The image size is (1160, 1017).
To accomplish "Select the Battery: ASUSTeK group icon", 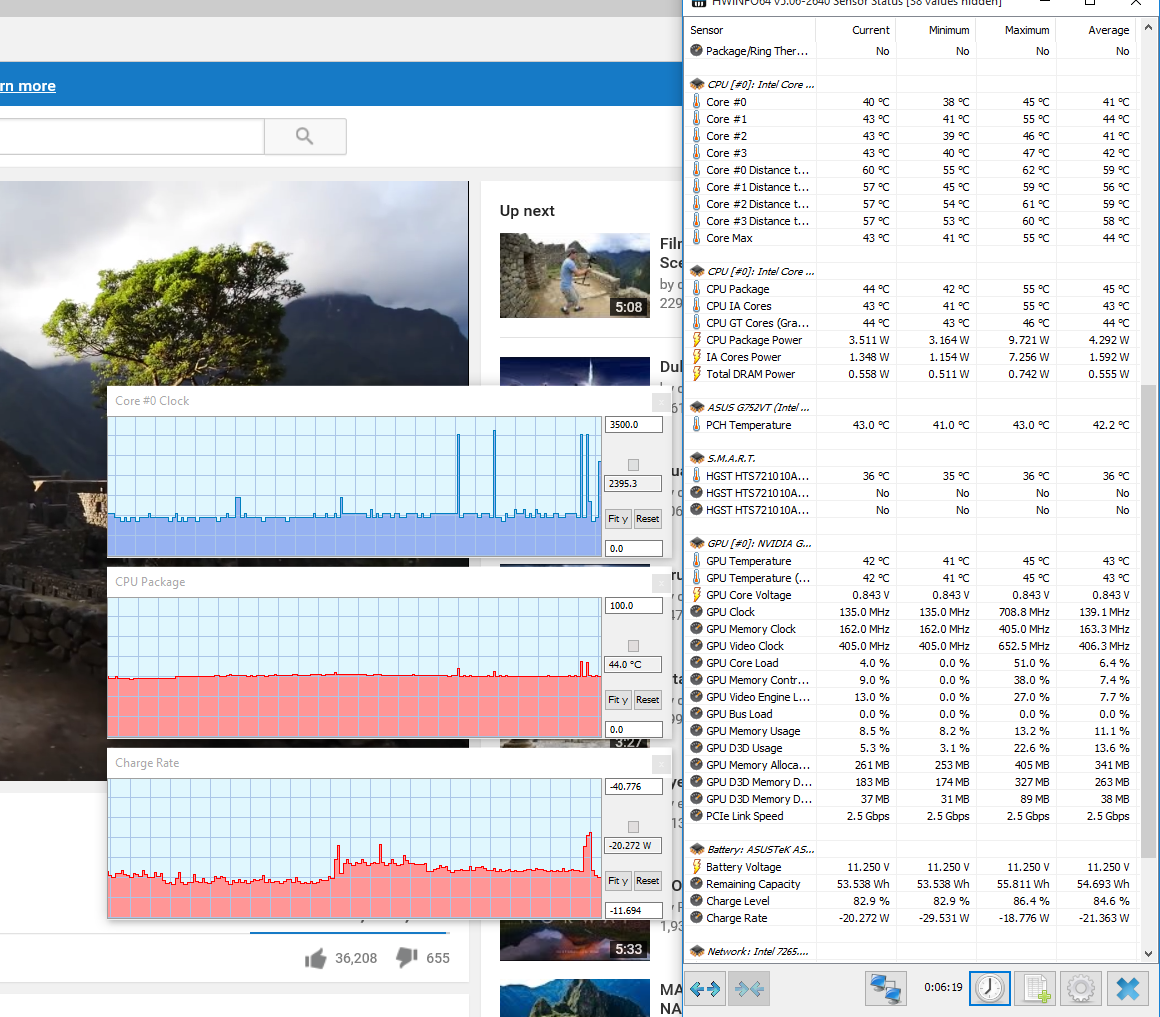I will coord(697,850).
